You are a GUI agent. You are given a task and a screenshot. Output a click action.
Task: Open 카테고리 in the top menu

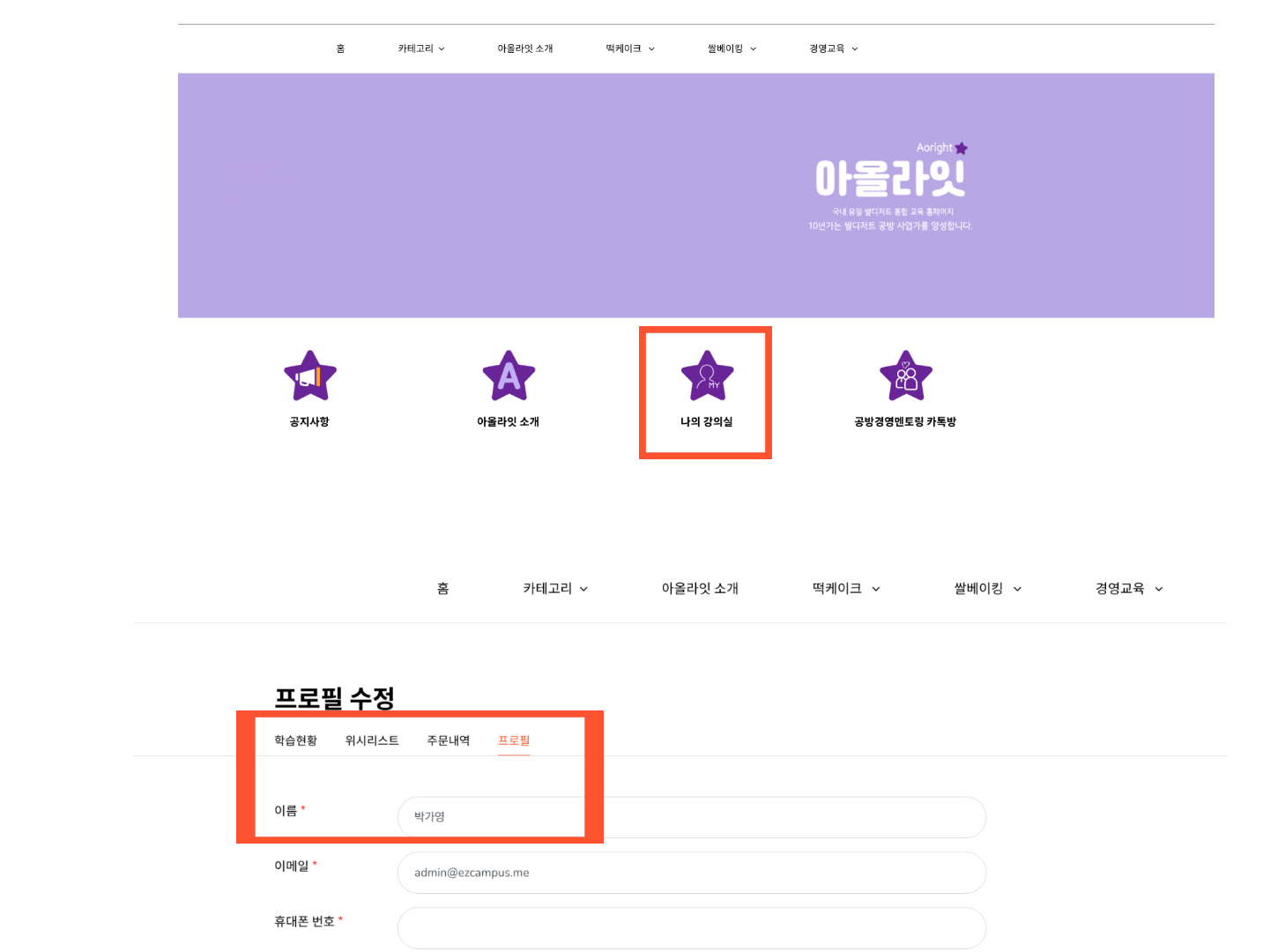pyautogui.click(x=416, y=48)
